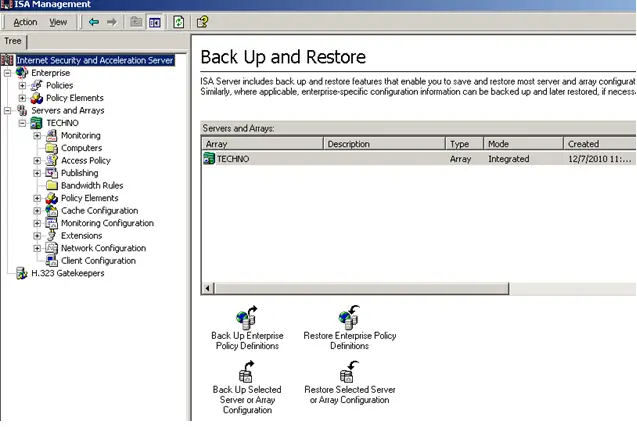Collapse the TECHNO array node
This screenshot has height=427, width=637.
click(x=22, y=123)
